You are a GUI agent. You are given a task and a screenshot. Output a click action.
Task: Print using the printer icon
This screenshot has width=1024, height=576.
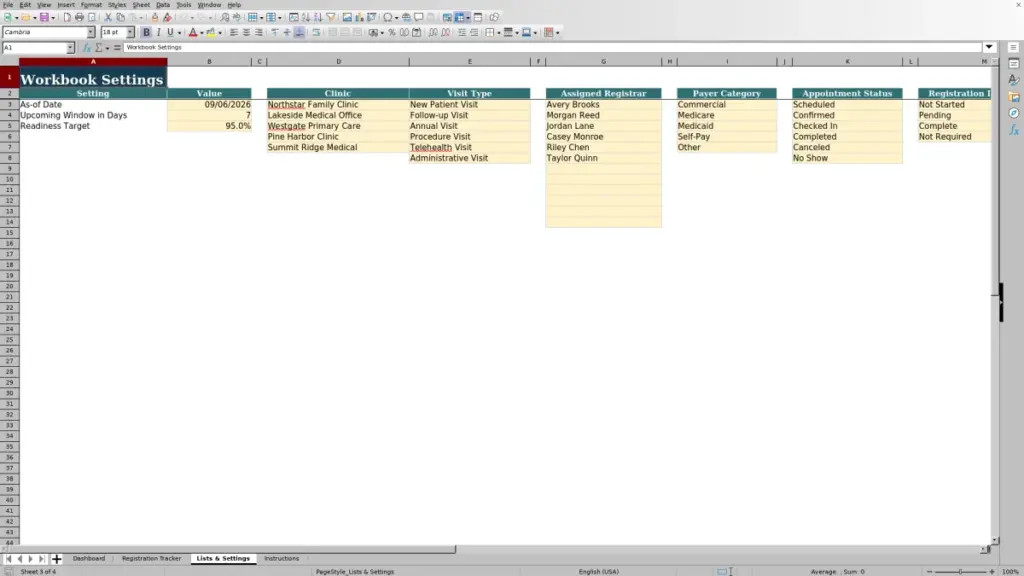[79, 18]
